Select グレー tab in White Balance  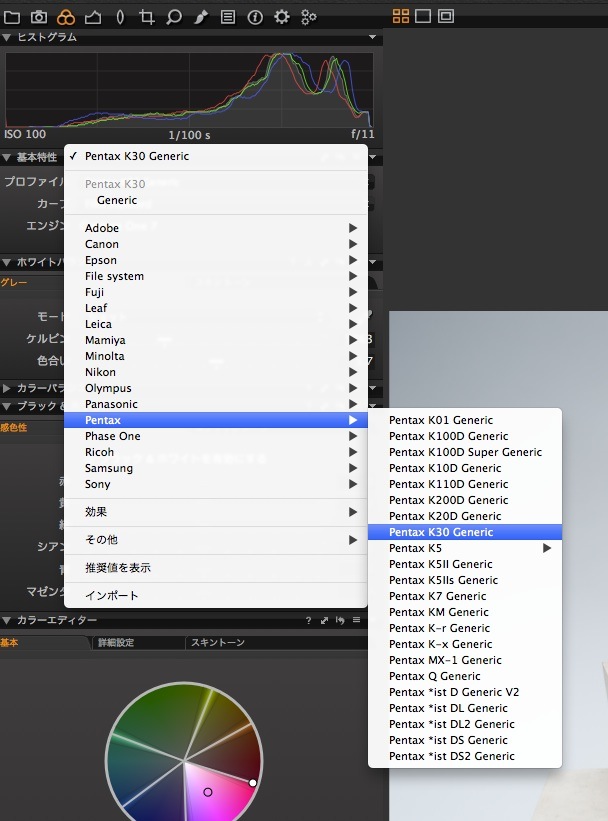point(14,283)
